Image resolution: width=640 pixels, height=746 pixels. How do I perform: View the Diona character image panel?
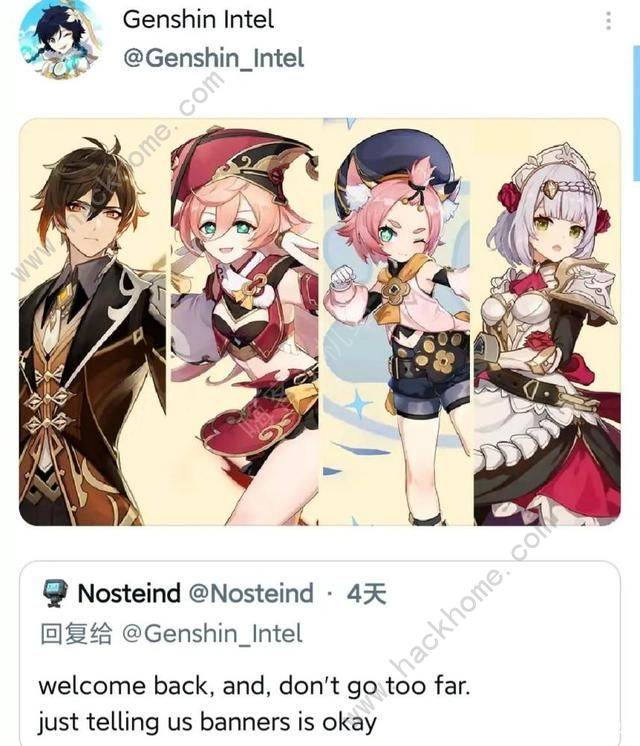pyautogui.click(x=396, y=322)
